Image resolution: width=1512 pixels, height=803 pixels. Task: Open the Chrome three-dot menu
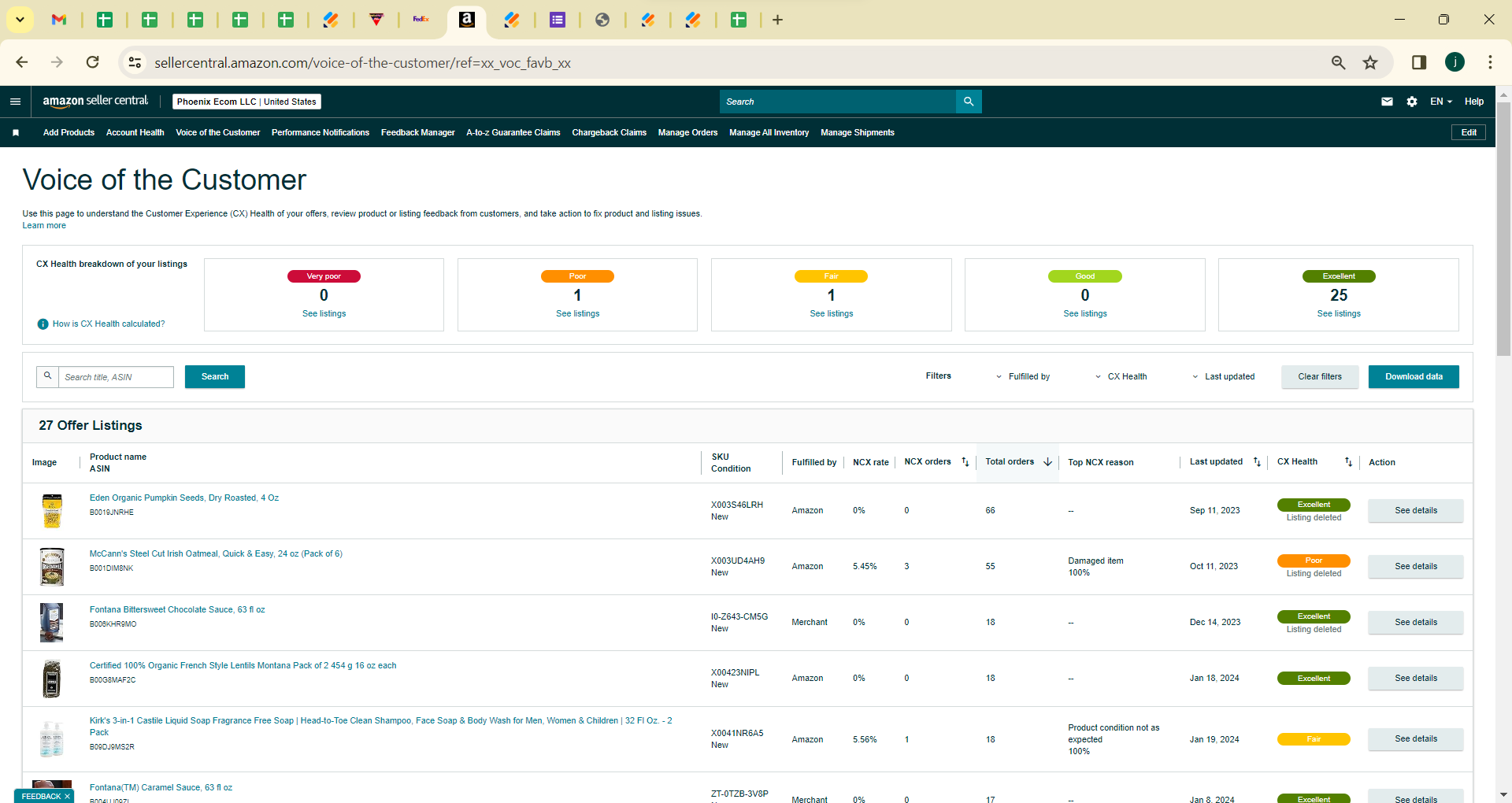1490,62
